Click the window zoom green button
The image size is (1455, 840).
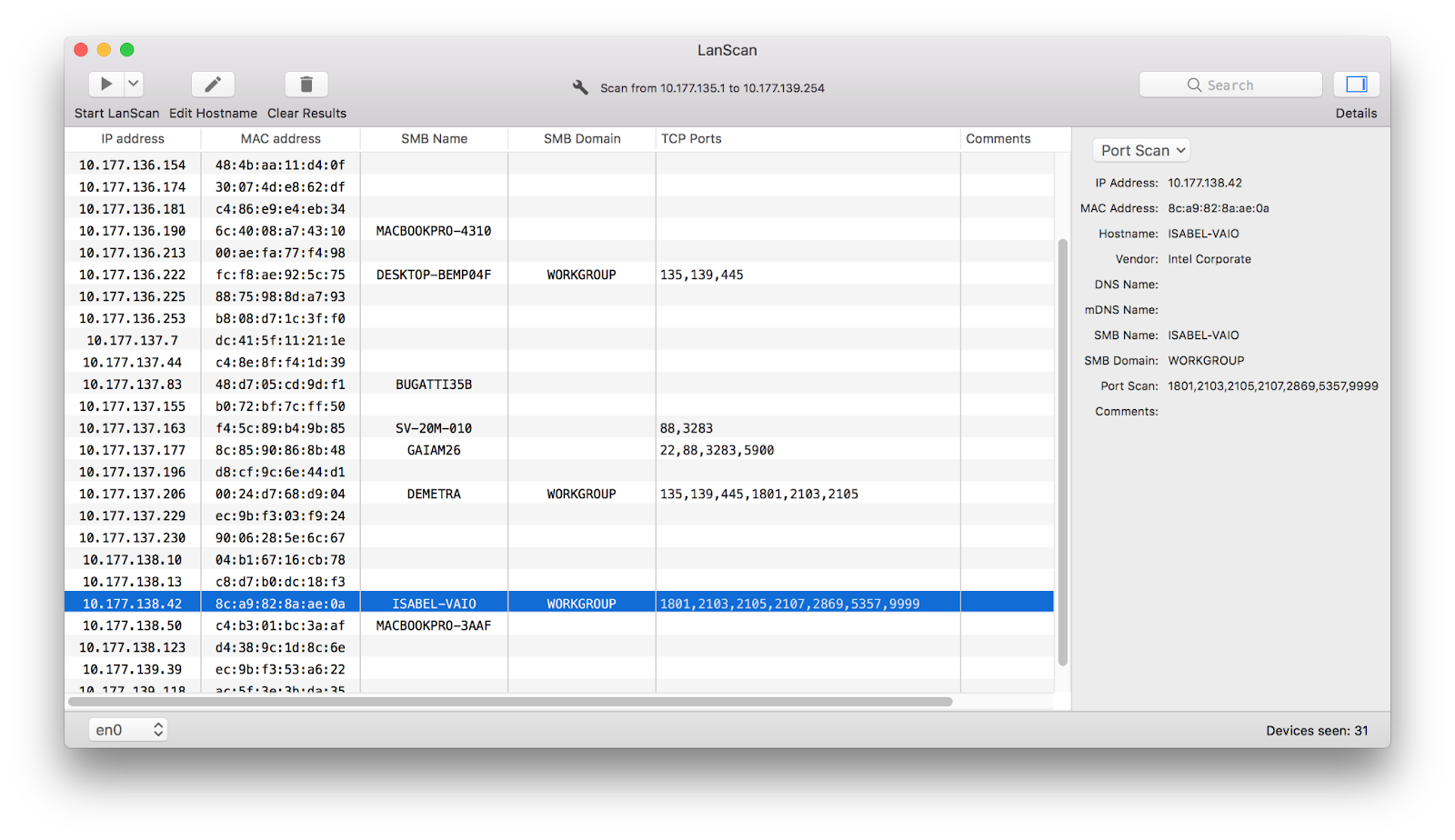pyautogui.click(x=127, y=50)
